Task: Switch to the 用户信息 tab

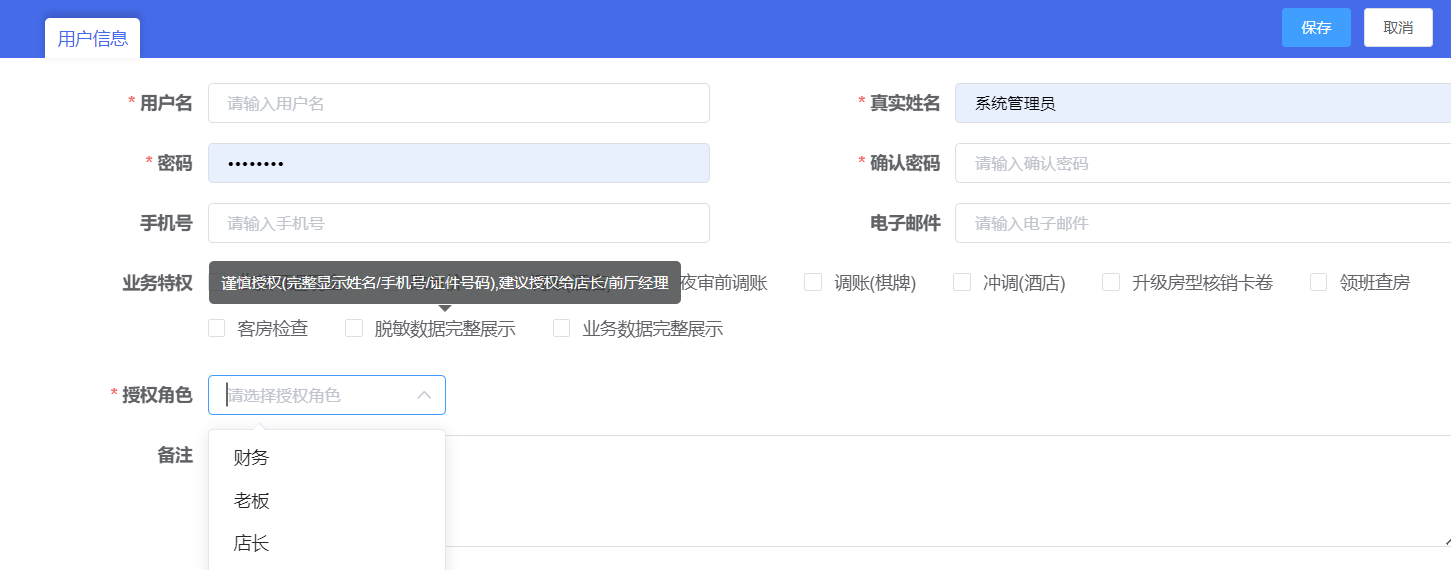Action: click(x=92, y=39)
